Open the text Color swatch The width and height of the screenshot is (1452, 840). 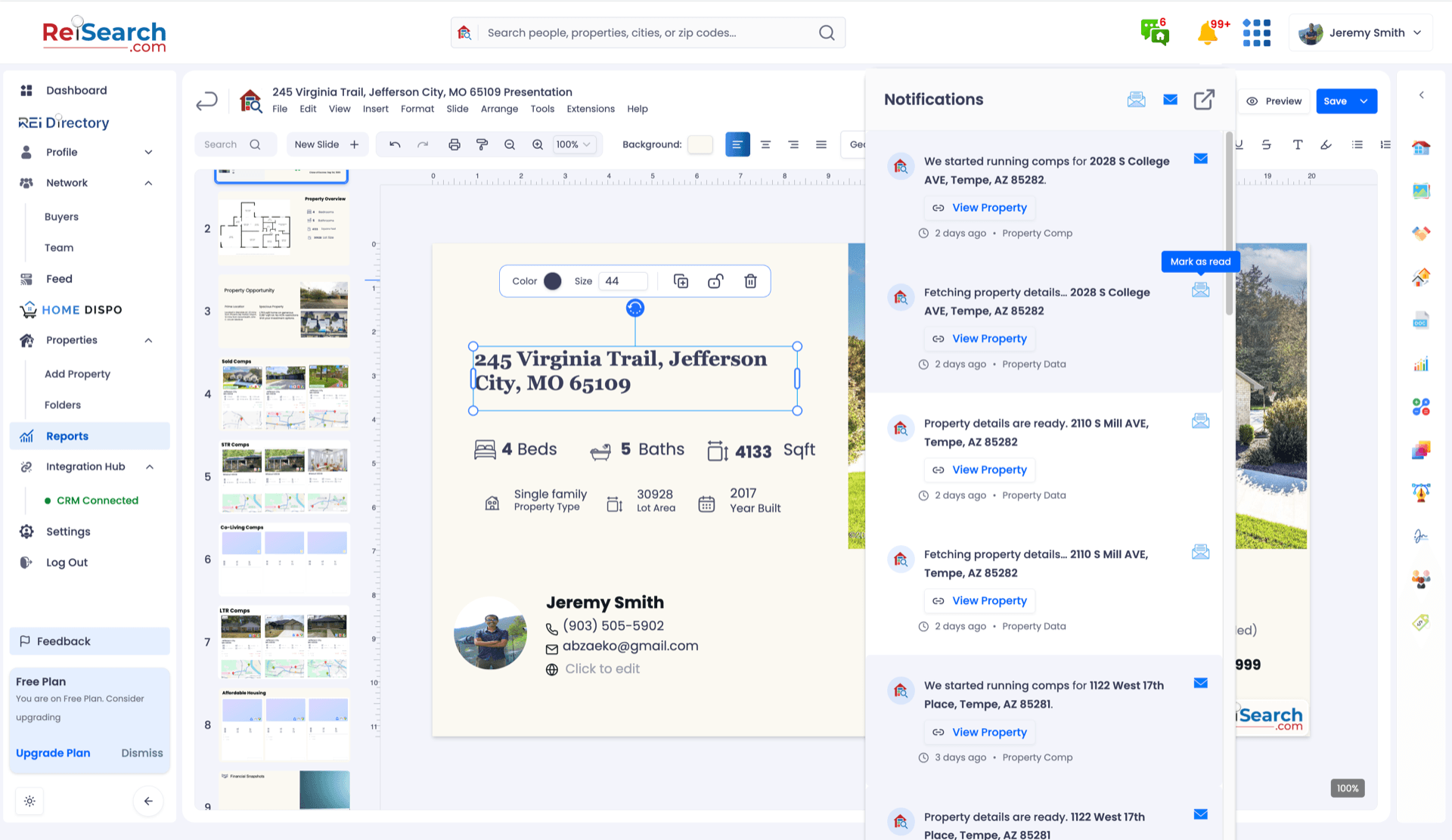pyautogui.click(x=553, y=281)
